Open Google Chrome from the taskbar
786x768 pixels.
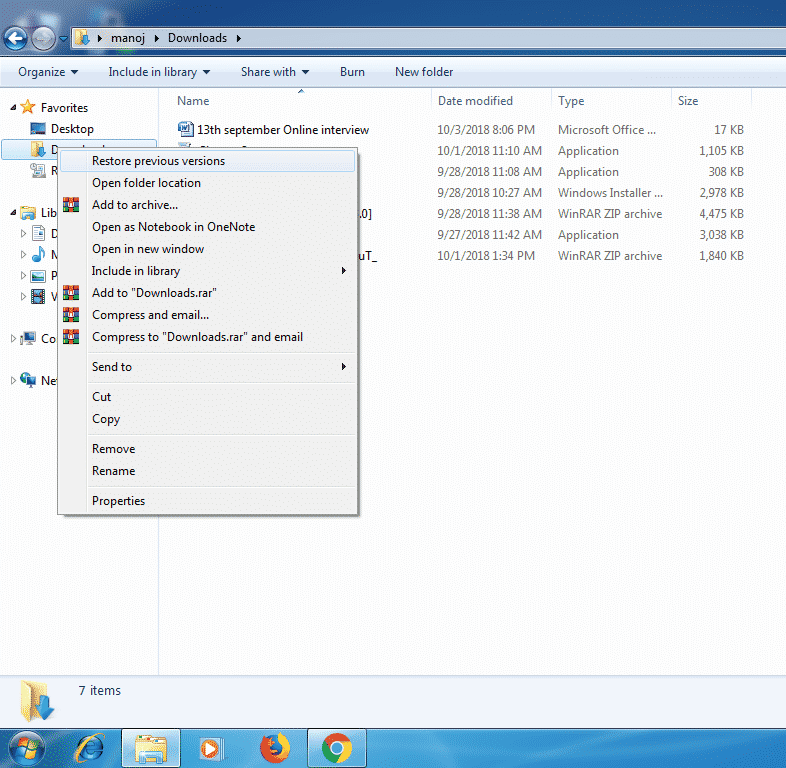[x=336, y=748]
